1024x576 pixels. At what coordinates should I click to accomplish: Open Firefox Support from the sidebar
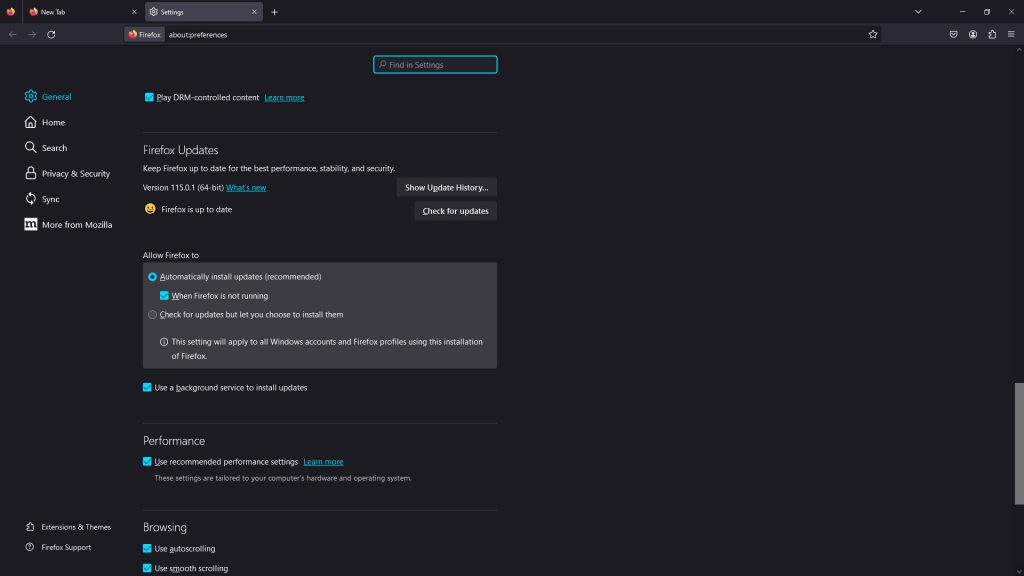pos(65,547)
